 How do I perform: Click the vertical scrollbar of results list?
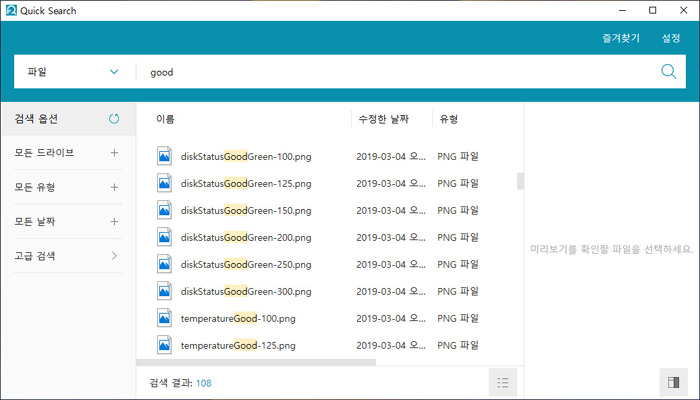click(x=519, y=181)
